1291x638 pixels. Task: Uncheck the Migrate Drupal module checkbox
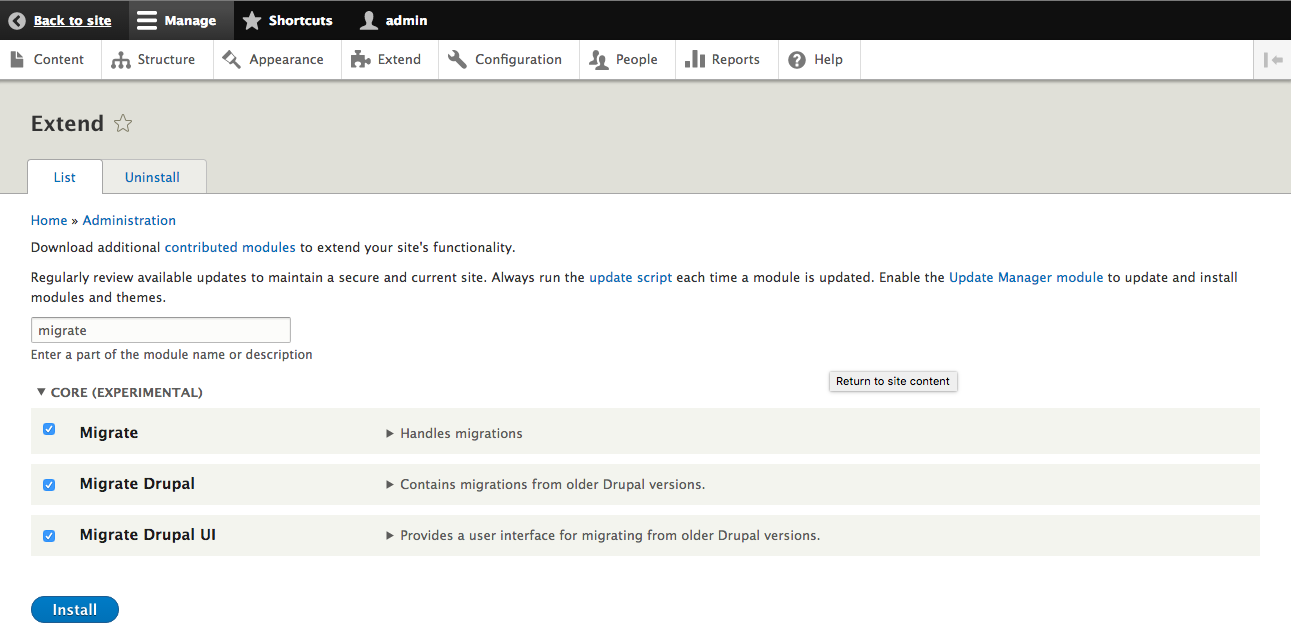49,485
